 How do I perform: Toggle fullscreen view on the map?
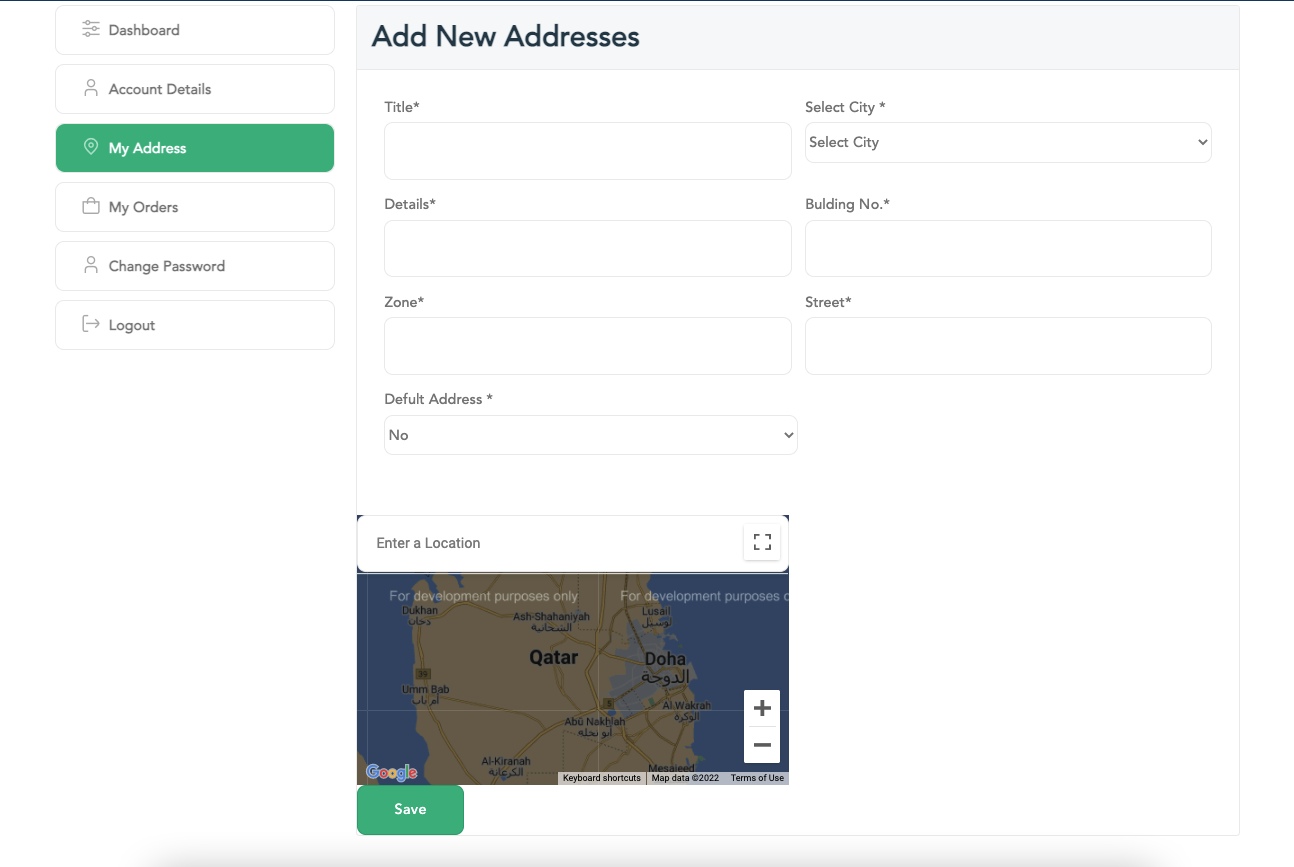point(762,543)
